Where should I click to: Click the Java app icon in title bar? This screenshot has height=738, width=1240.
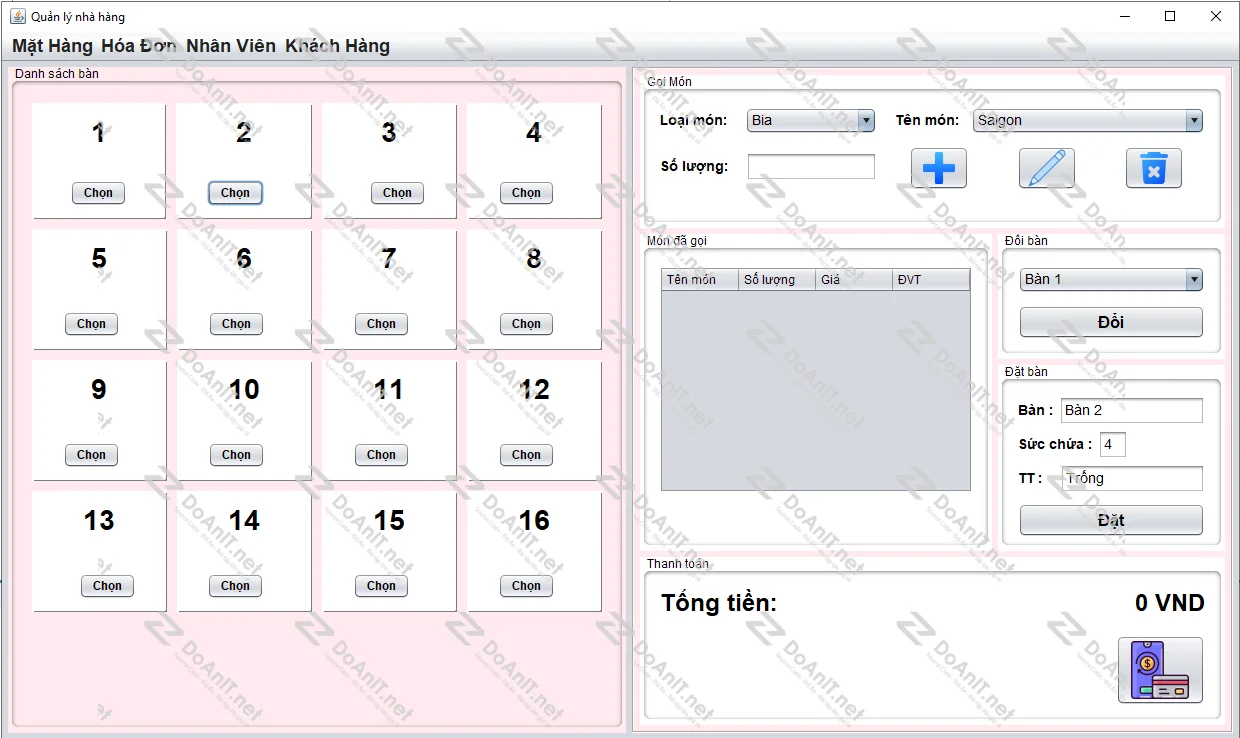point(17,16)
